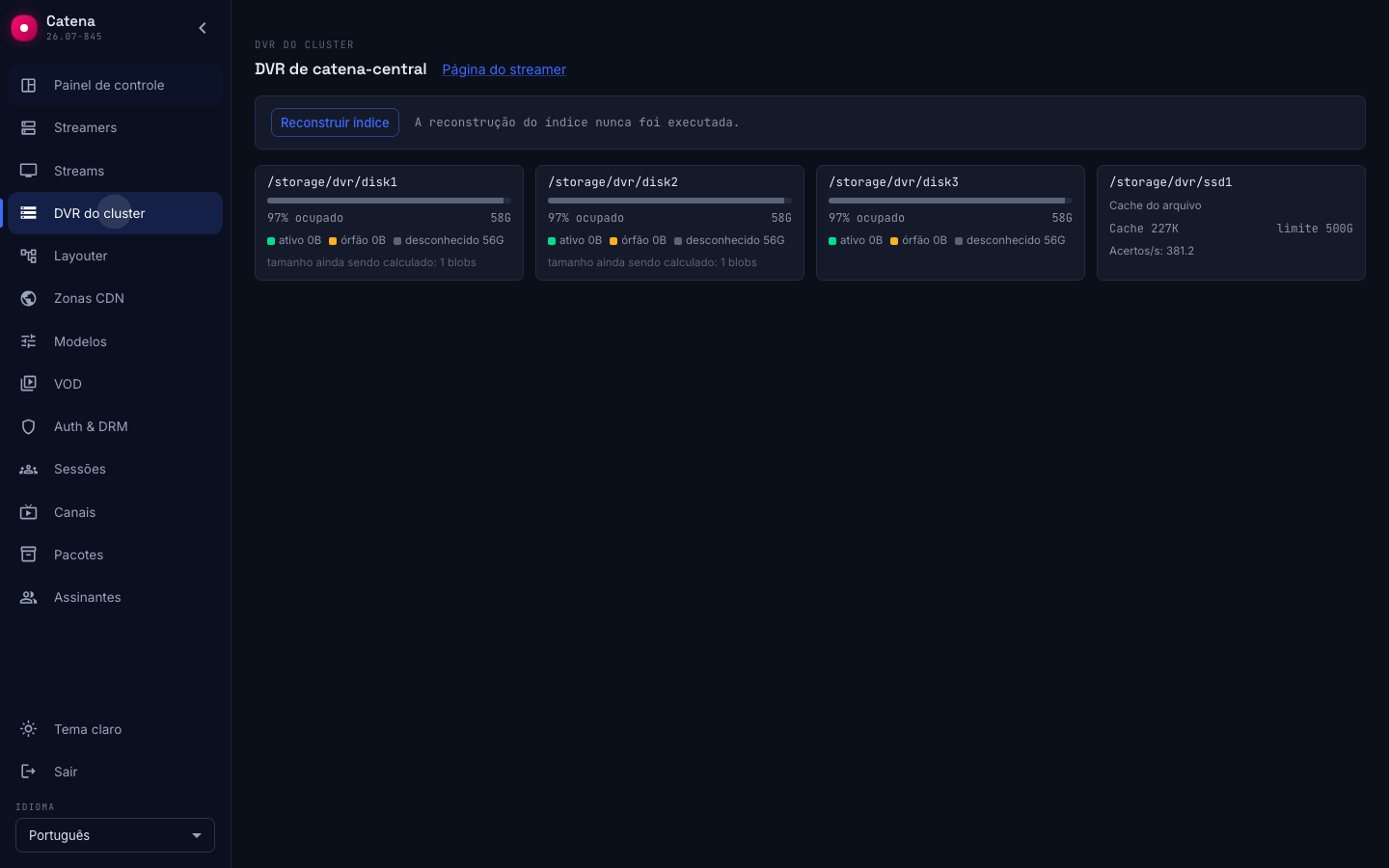
Task: Click disk2 "tamanho ainda sendo calculado" note
Action: tap(652, 262)
